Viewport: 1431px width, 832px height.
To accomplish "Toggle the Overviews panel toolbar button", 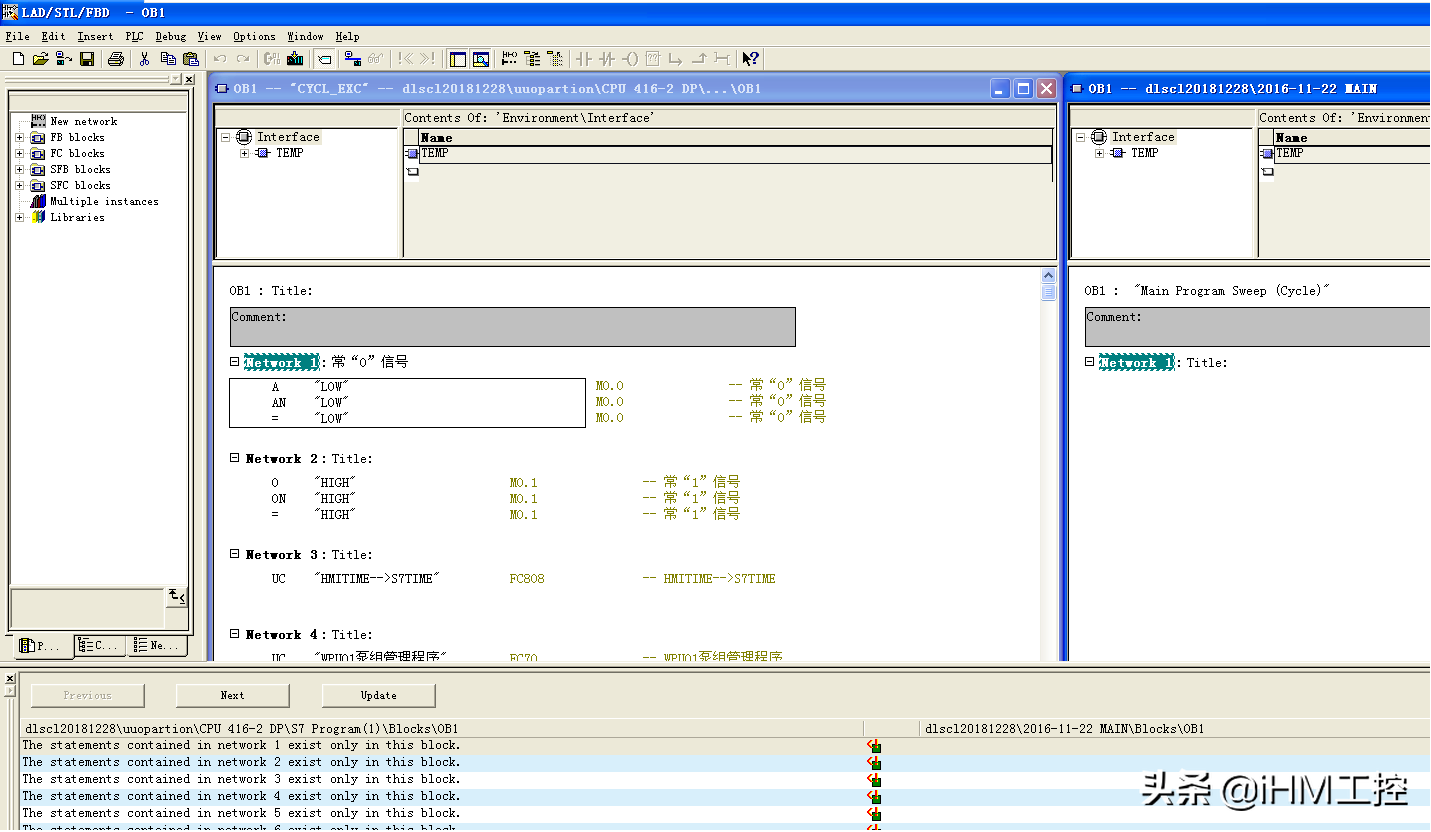I will pos(457,59).
